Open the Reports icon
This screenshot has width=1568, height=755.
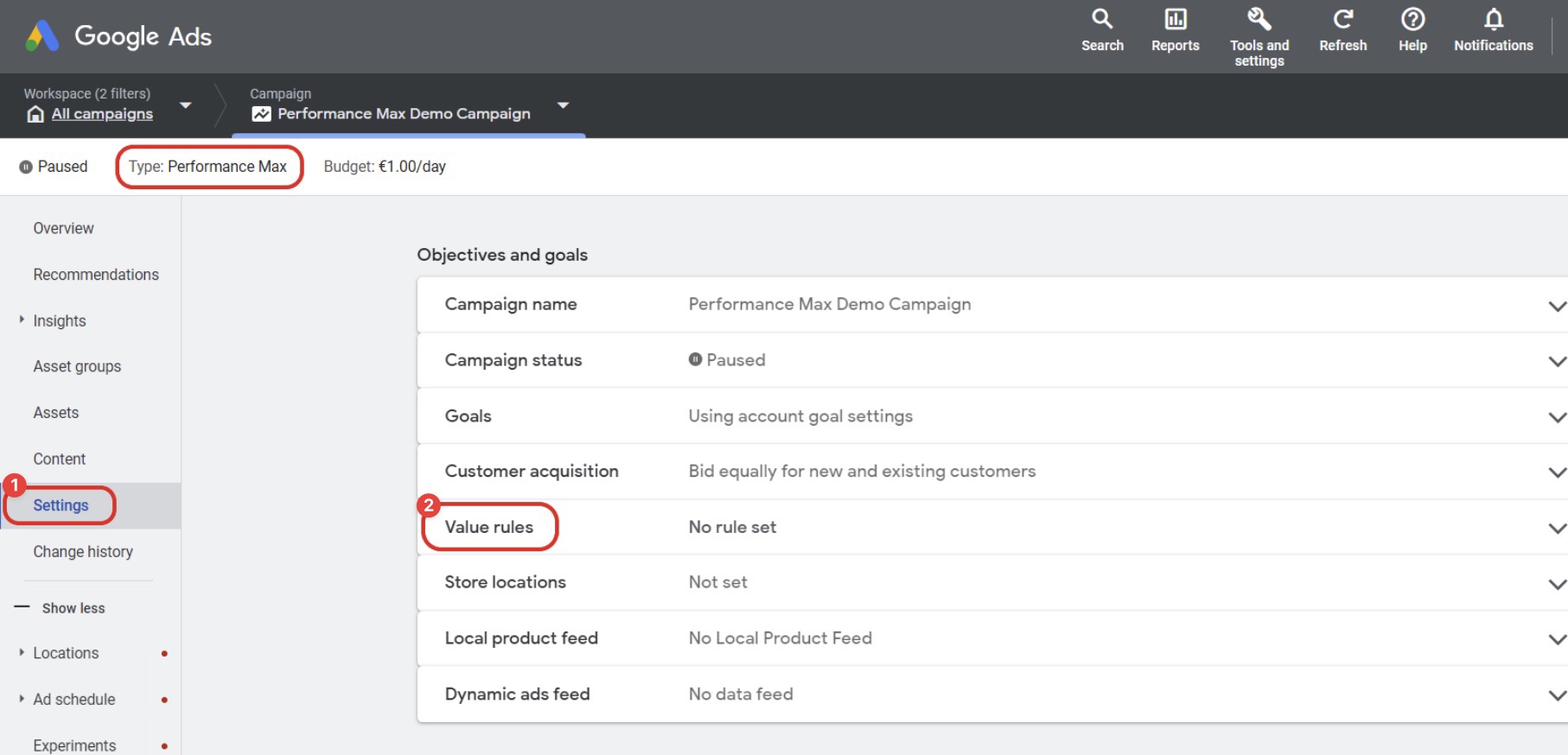tap(1175, 19)
